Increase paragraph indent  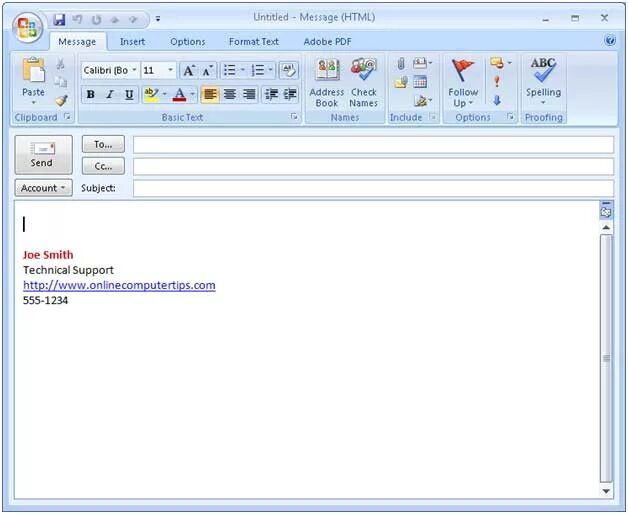tap(290, 95)
